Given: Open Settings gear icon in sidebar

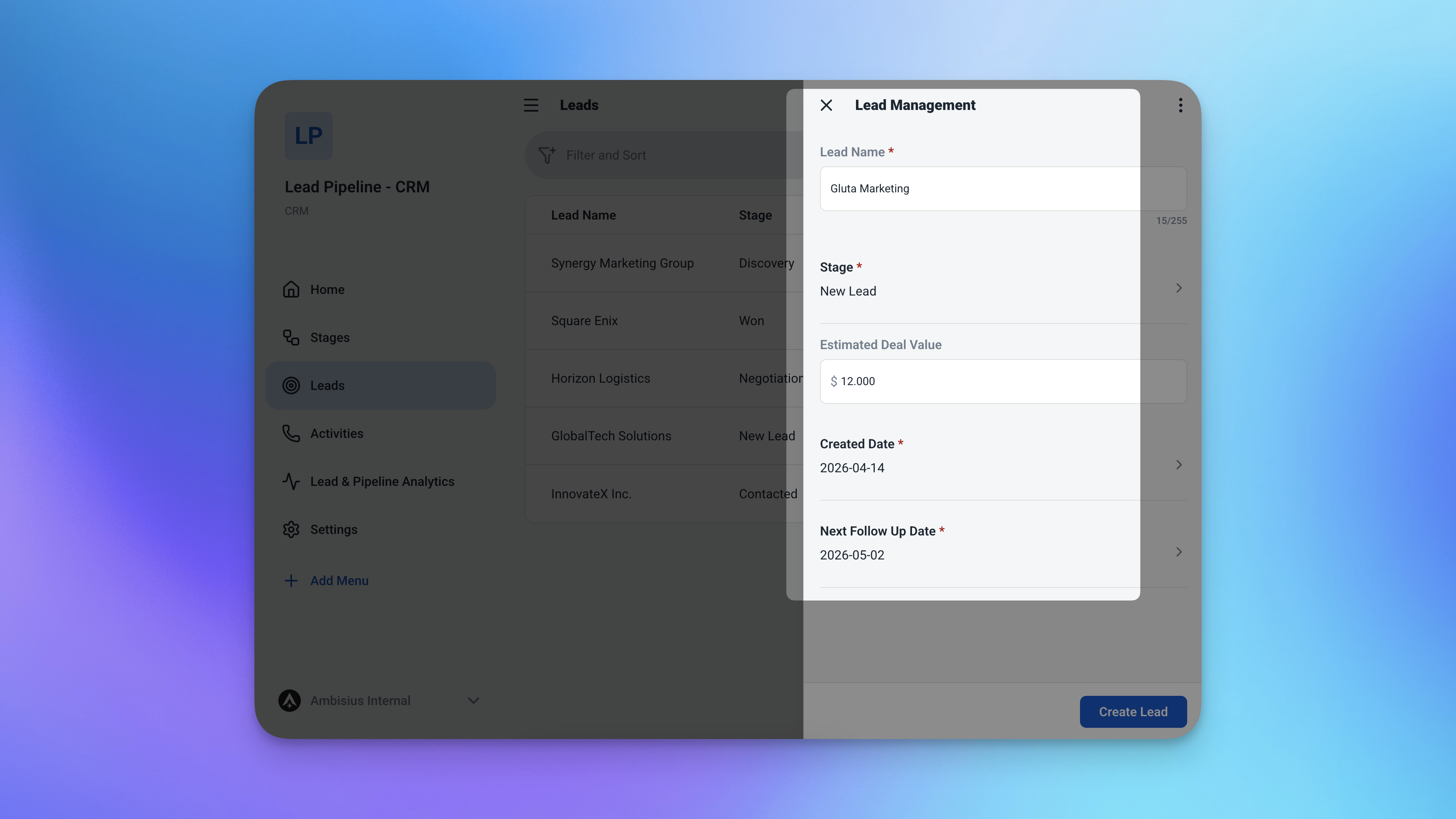Looking at the screenshot, I should tap(291, 529).
